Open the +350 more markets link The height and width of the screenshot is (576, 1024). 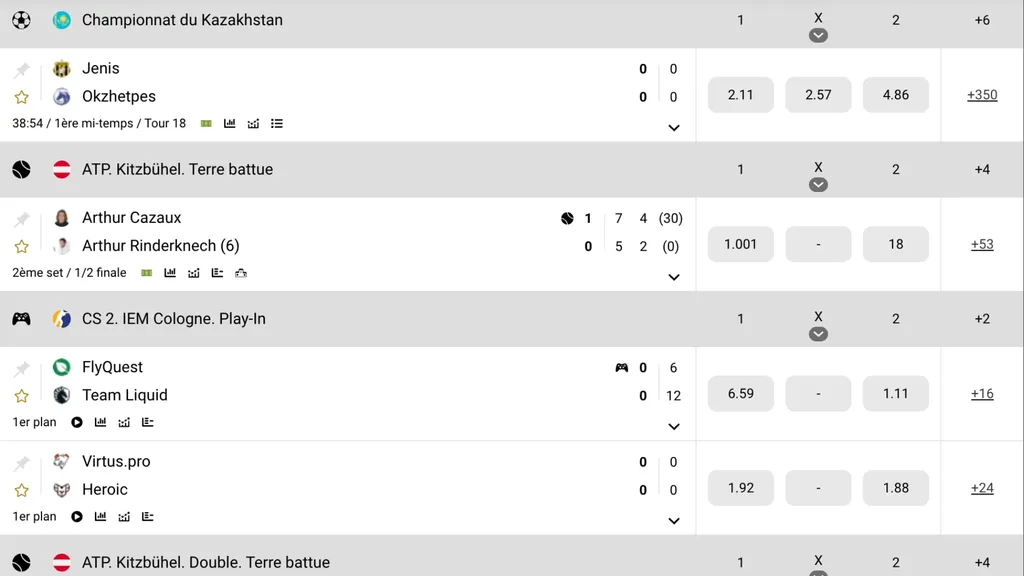click(x=982, y=95)
